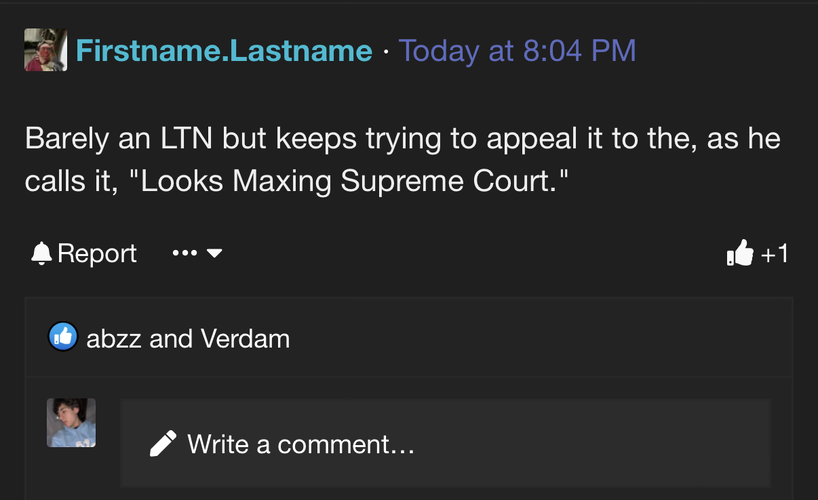Click the pencil icon in the comment box
Image resolution: width=818 pixels, height=500 pixels.
pyautogui.click(x=163, y=444)
